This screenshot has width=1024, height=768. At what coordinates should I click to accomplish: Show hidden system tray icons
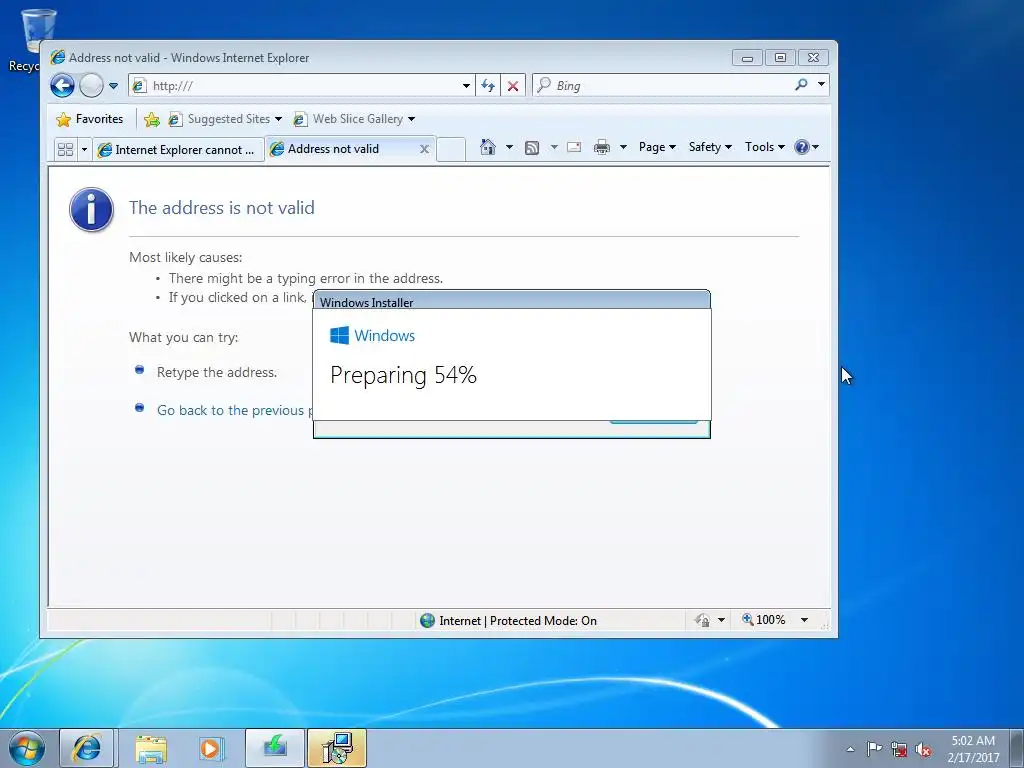point(850,749)
